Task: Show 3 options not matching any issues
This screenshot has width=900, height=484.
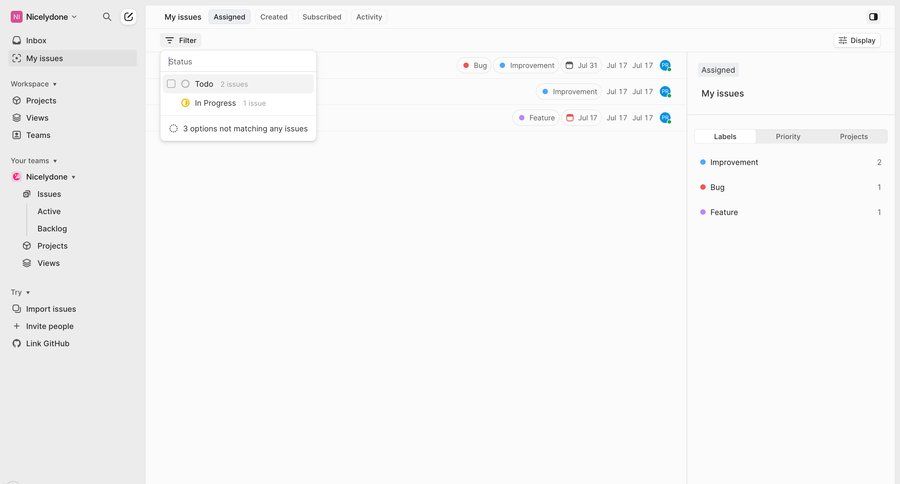Action: [x=238, y=129]
